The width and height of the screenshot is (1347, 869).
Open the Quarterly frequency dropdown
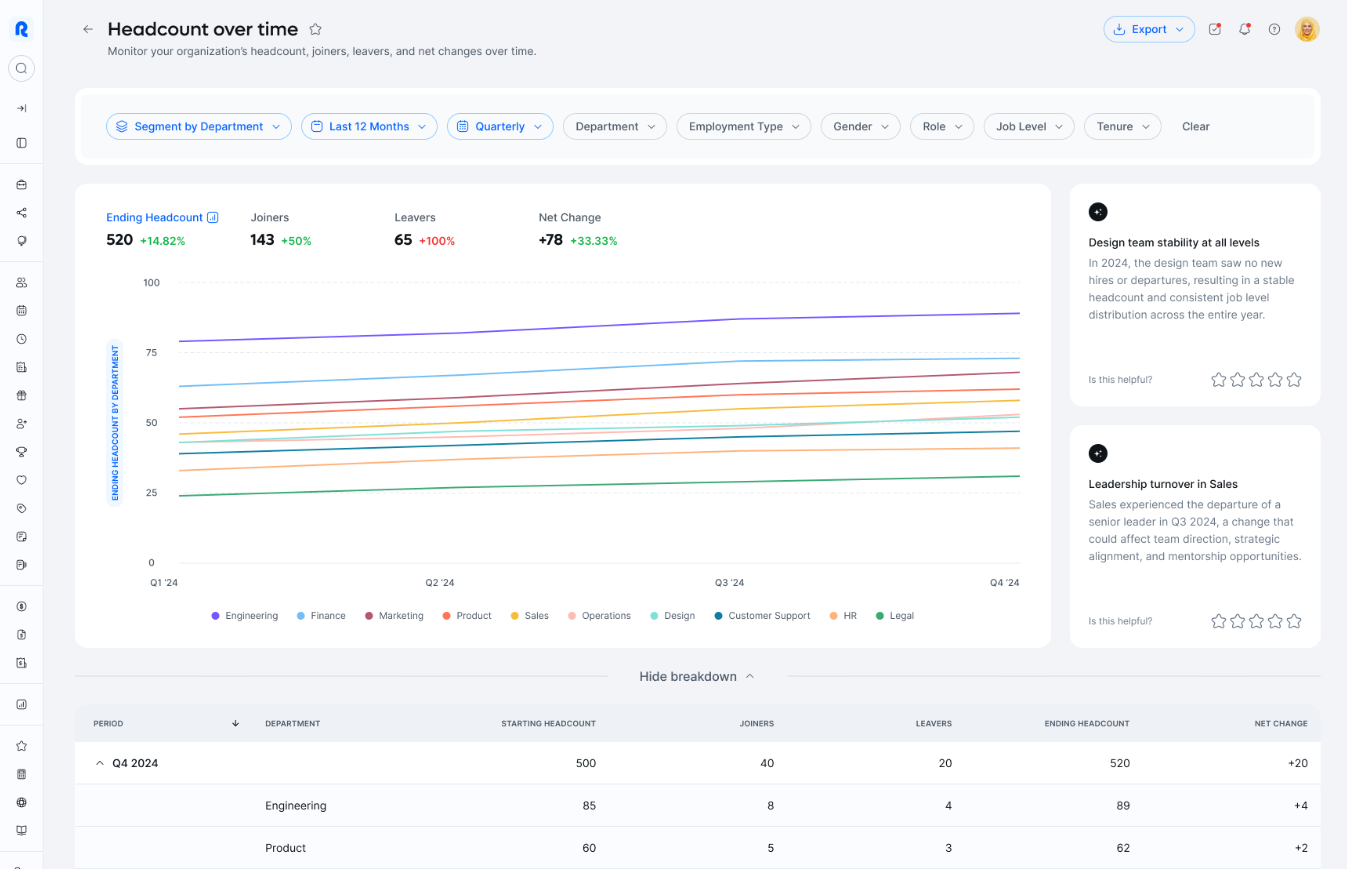(x=500, y=126)
